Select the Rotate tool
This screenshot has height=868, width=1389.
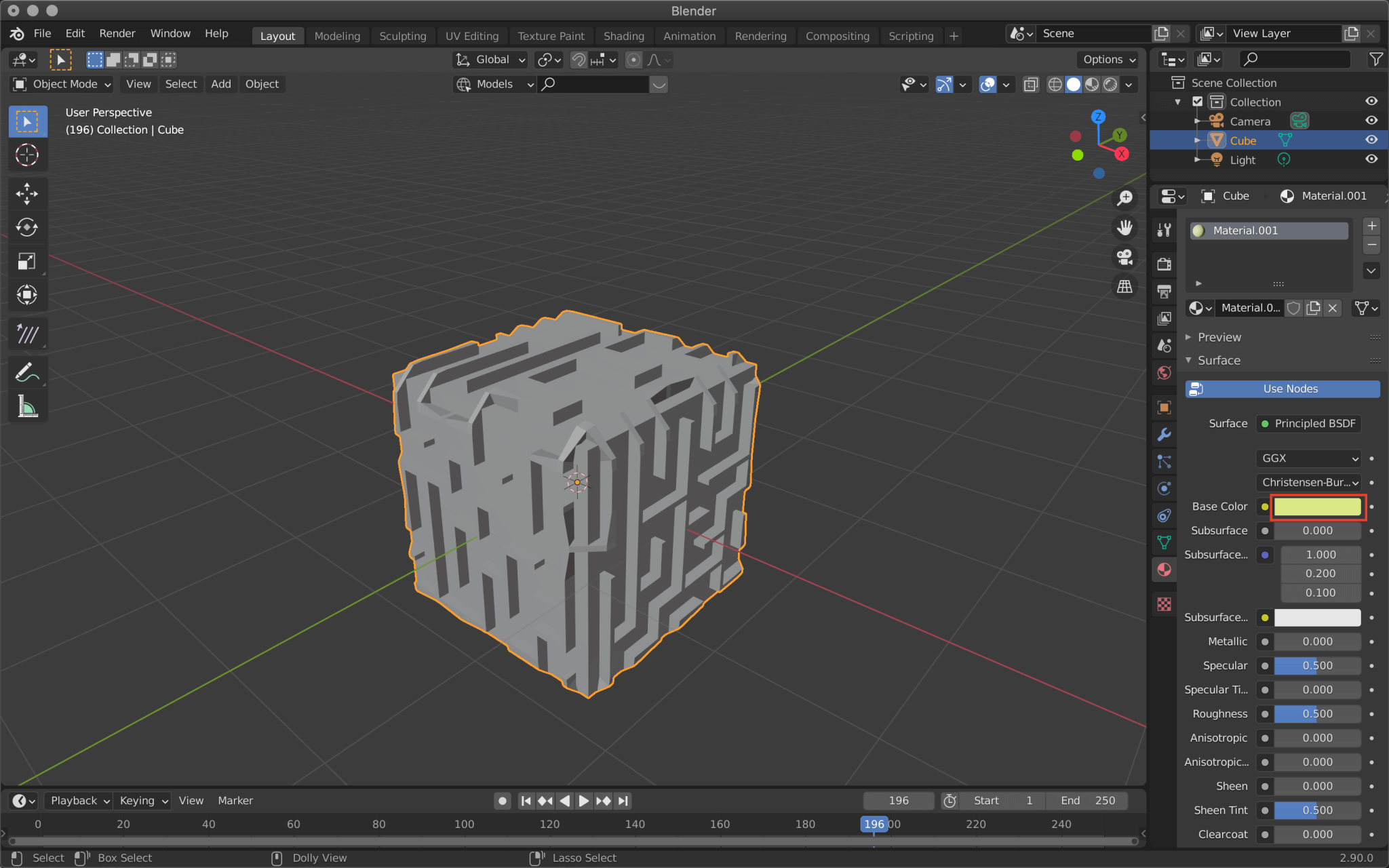(x=27, y=227)
